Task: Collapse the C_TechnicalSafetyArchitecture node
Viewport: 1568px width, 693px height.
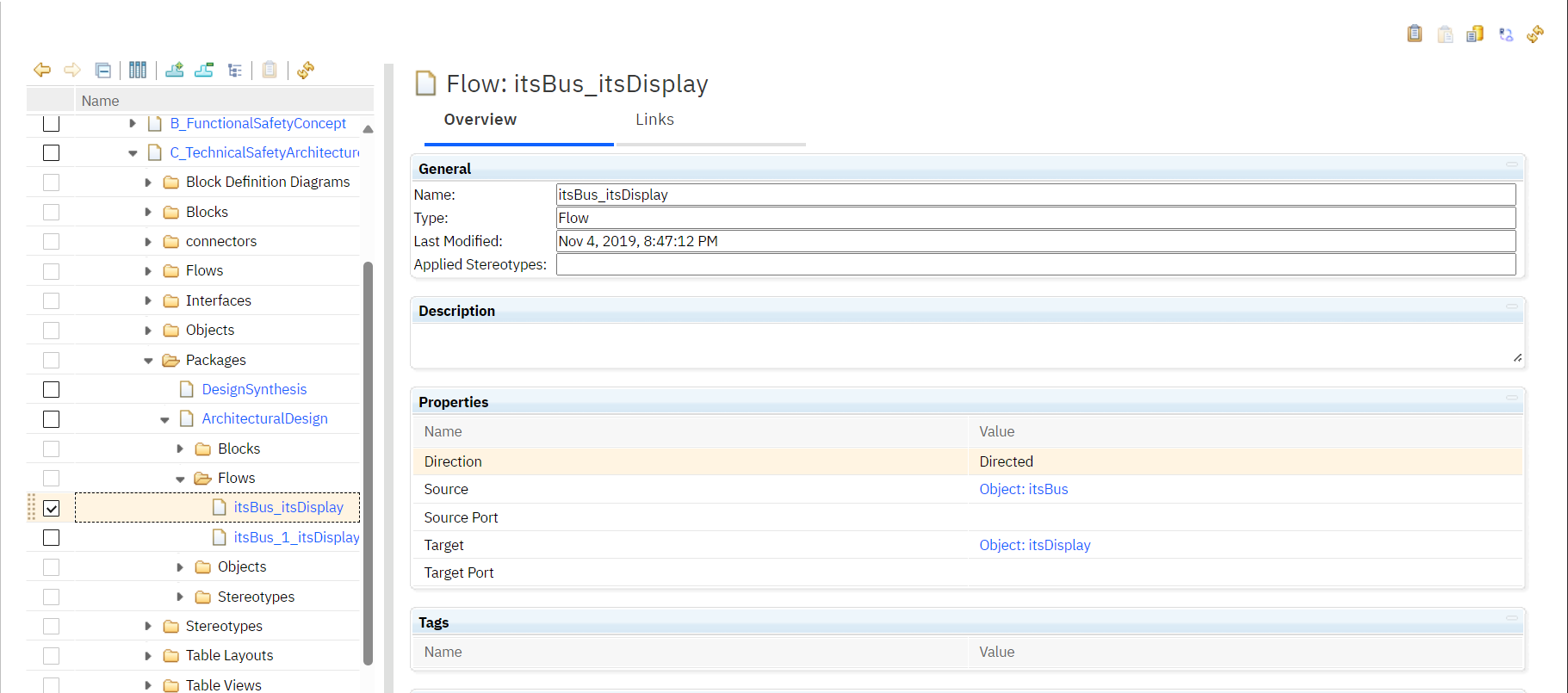Action: point(133,153)
